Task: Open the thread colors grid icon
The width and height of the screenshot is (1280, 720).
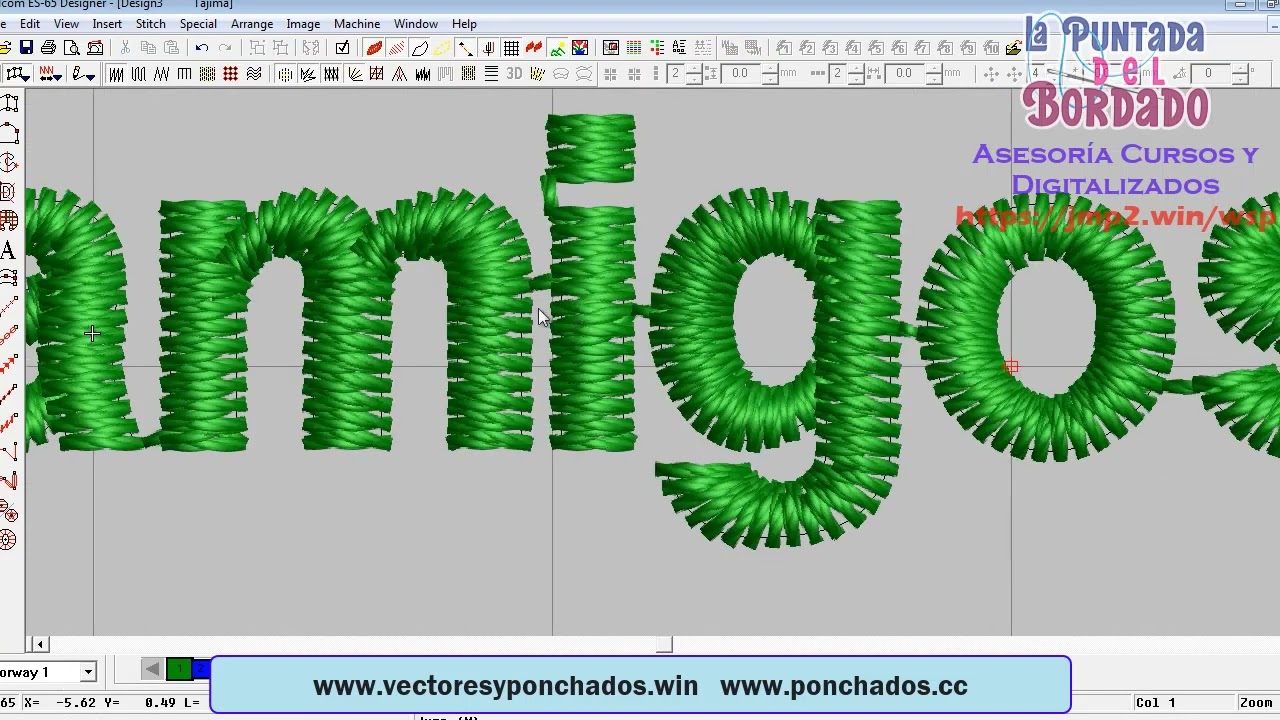Action: pyautogui.click(x=634, y=48)
